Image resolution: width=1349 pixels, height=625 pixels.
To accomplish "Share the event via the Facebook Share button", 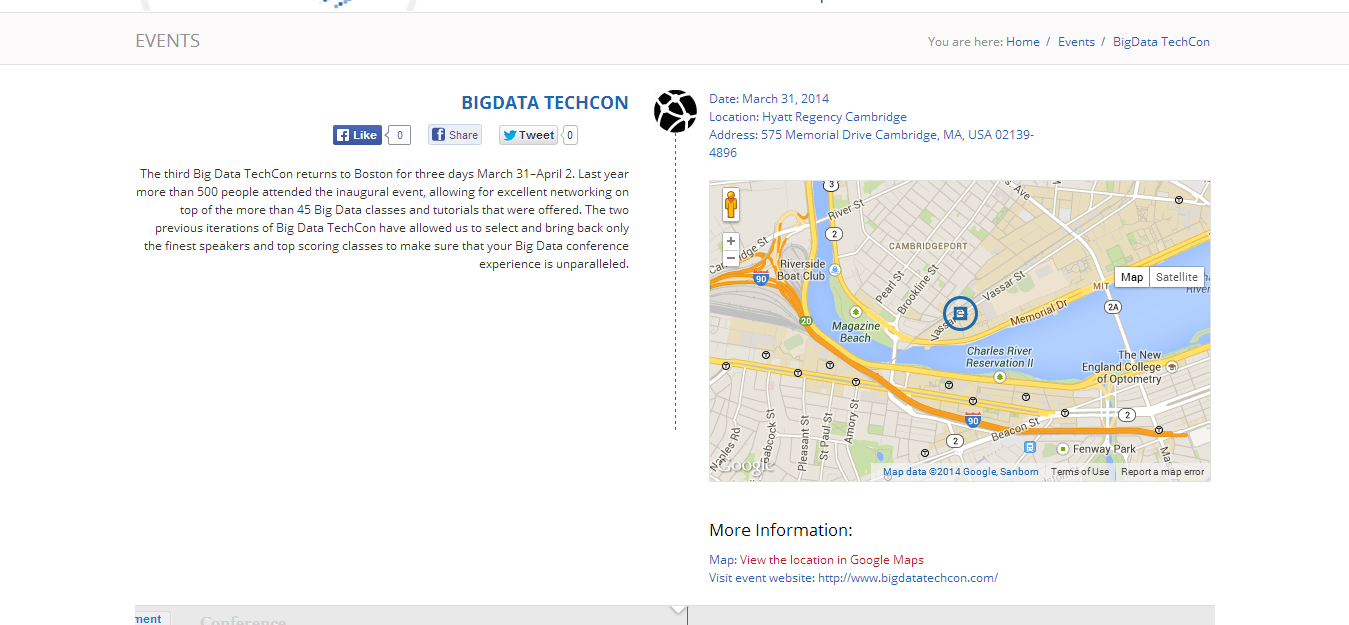I will tap(455, 135).
